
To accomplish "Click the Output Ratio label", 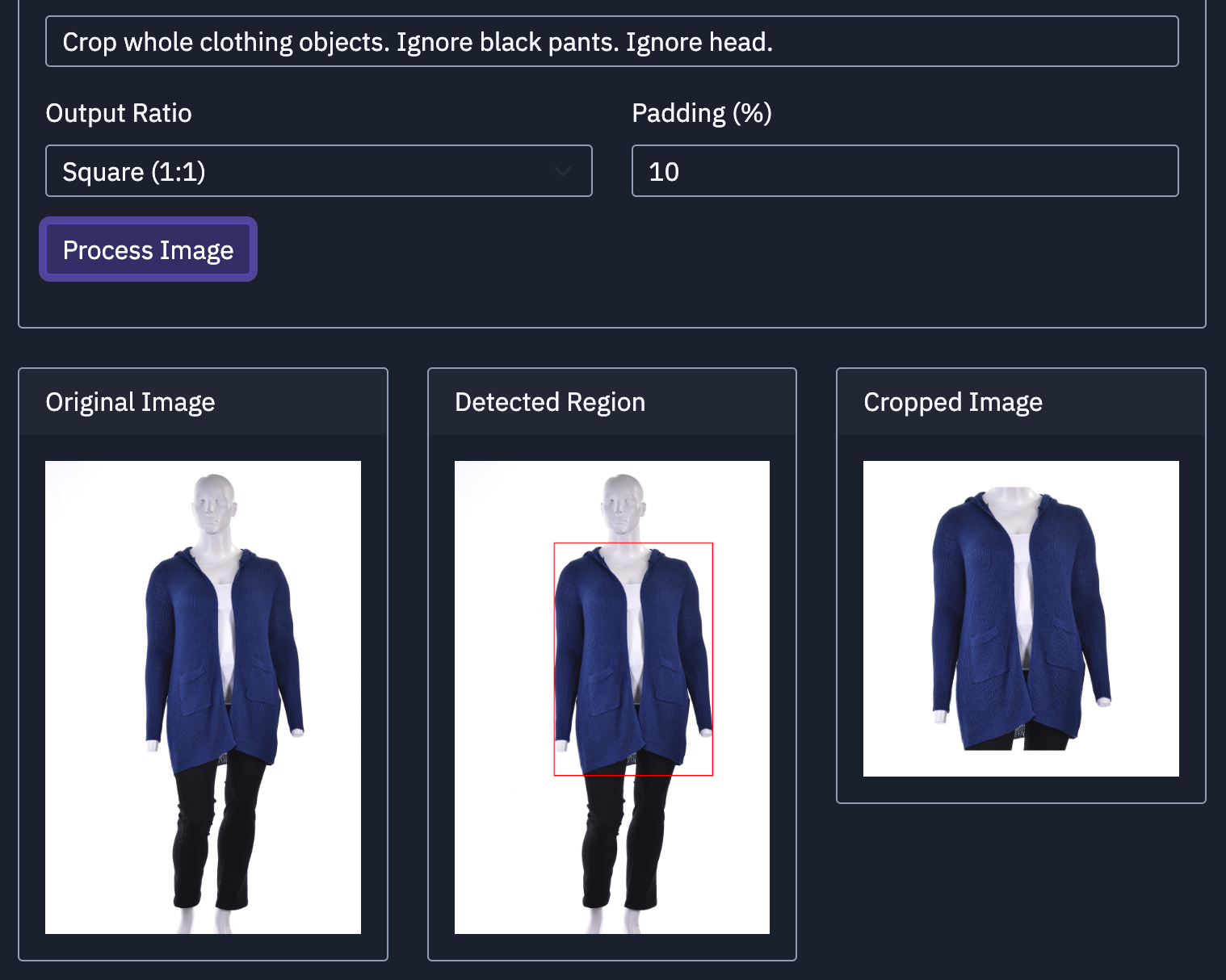I will [x=118, y=113].
